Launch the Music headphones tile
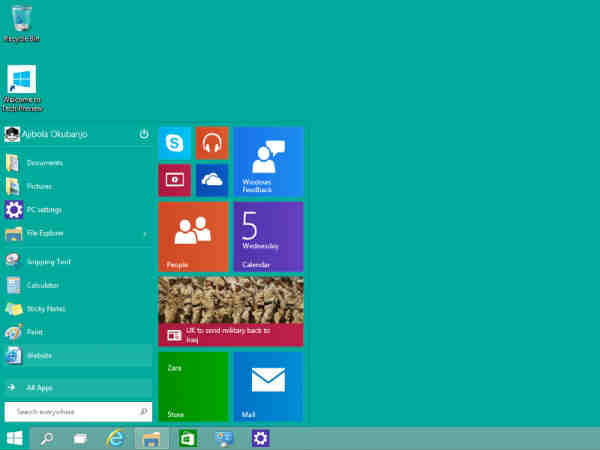 pos(212,143)
